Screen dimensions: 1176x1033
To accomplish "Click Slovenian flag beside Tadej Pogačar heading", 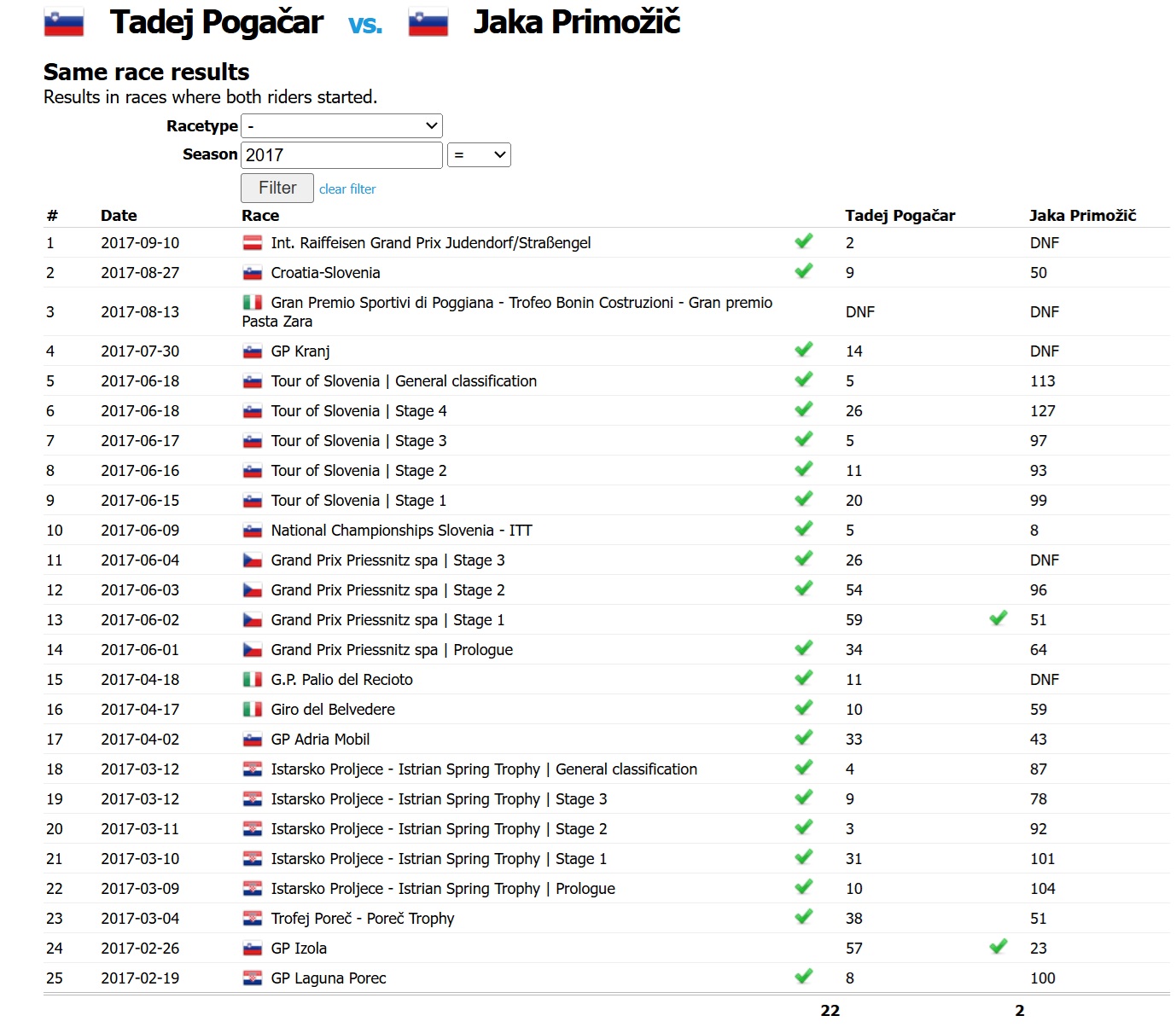I will click(x=64, y=23).
